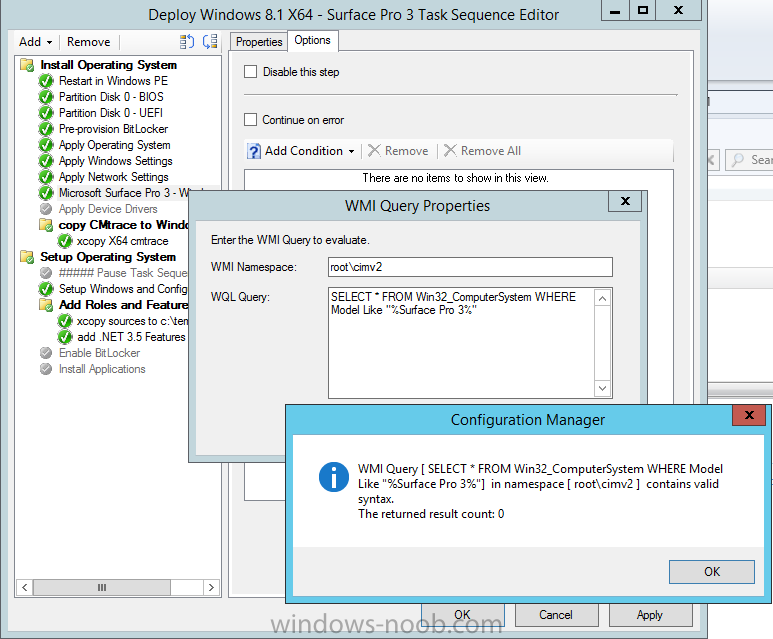Select the Options tab
Viewport: 773px width, 639px height.
[312, 40]
